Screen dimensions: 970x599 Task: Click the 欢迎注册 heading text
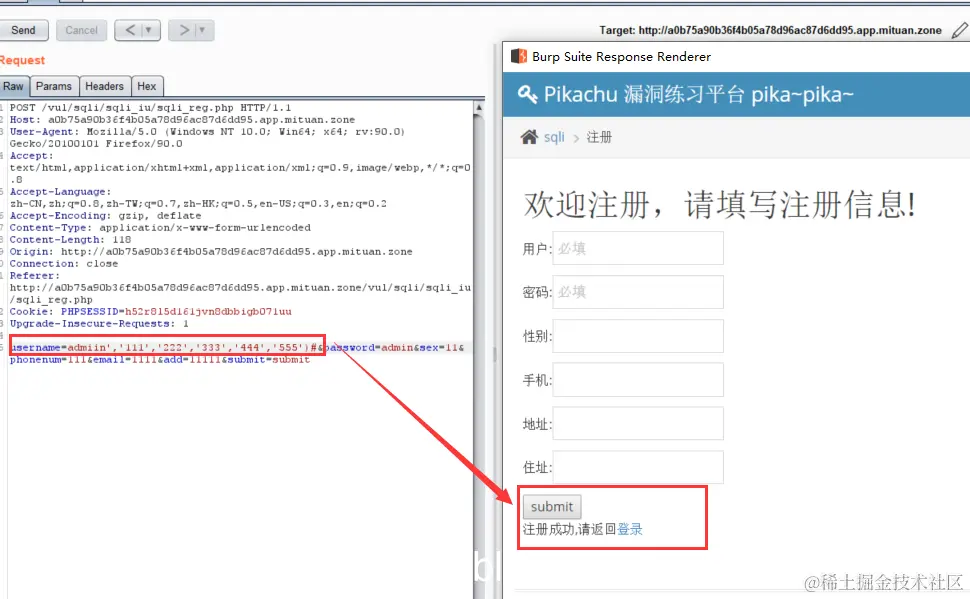pos(719,205)
